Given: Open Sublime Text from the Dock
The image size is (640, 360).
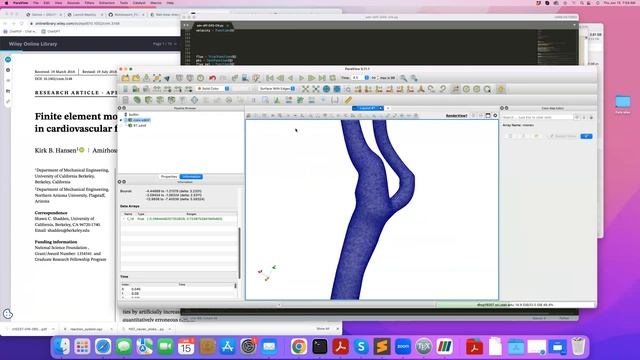Looking at the screenshot, I should [x=382, y=347].
